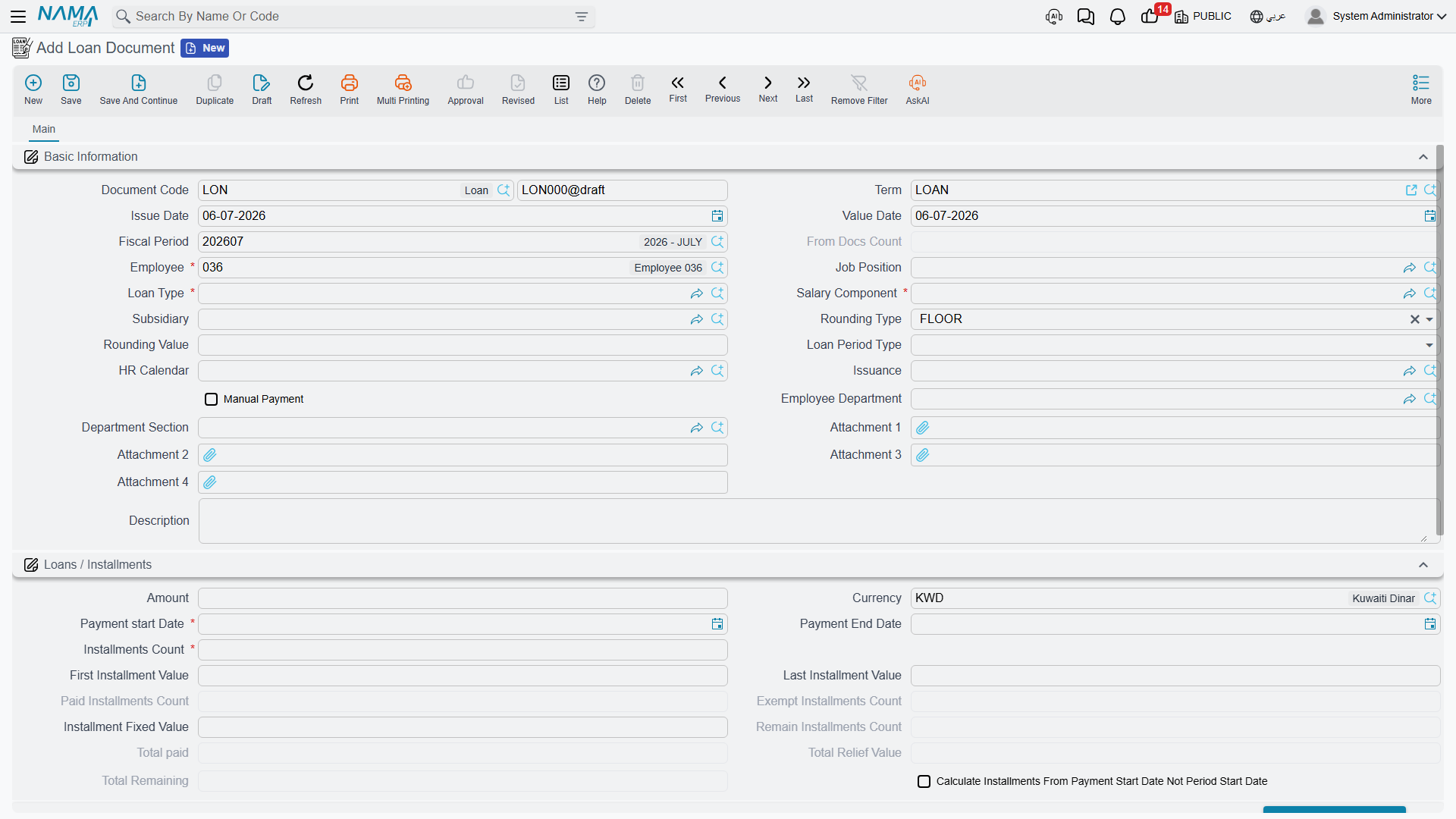This screenshot has width=1456, height=819.
Task: Open Issue Date calendar picker
Action: [x=717, y=216]
